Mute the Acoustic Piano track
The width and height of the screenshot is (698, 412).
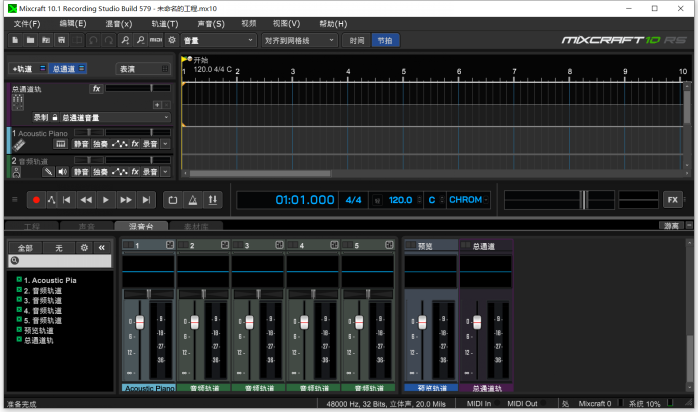(81, 144)
